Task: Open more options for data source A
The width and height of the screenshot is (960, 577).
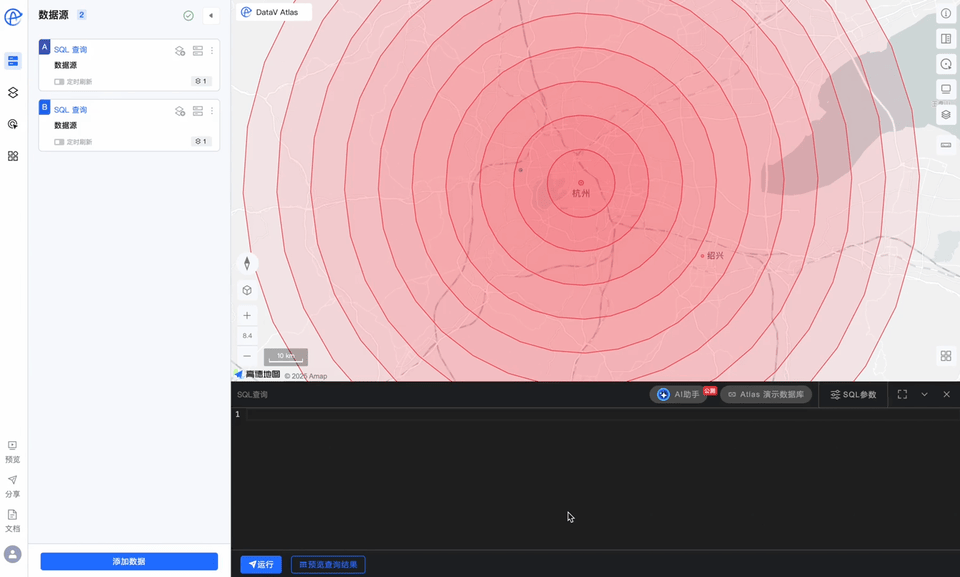Action: [x=212, y=51]
